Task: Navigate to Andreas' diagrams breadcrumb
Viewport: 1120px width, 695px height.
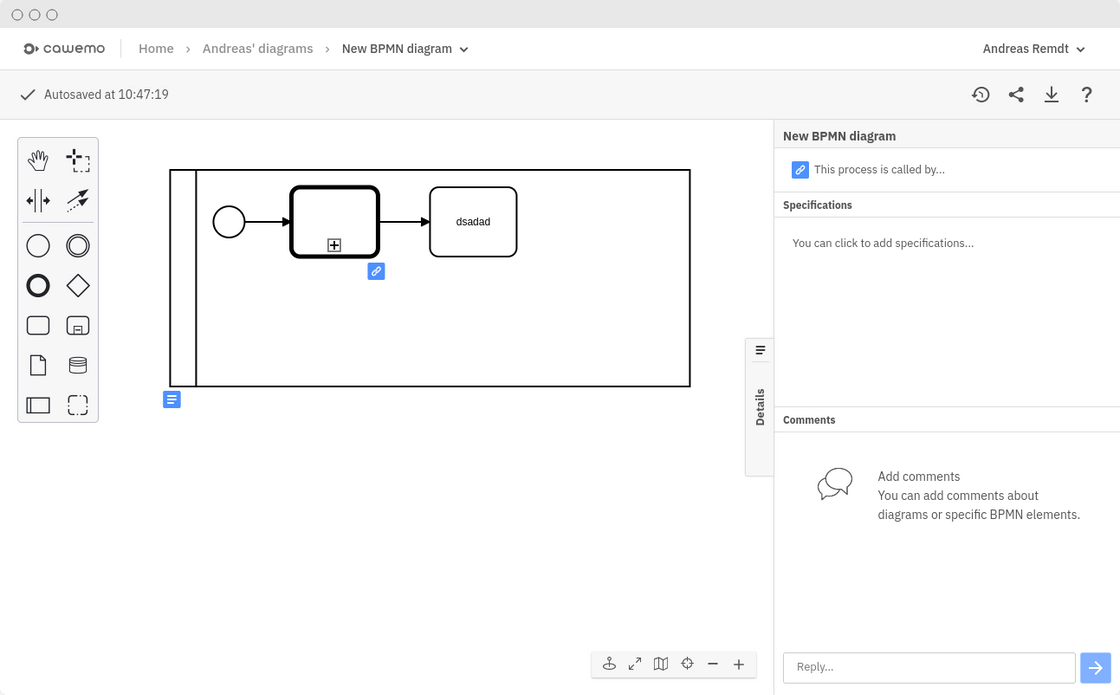Action: point(257,49)
